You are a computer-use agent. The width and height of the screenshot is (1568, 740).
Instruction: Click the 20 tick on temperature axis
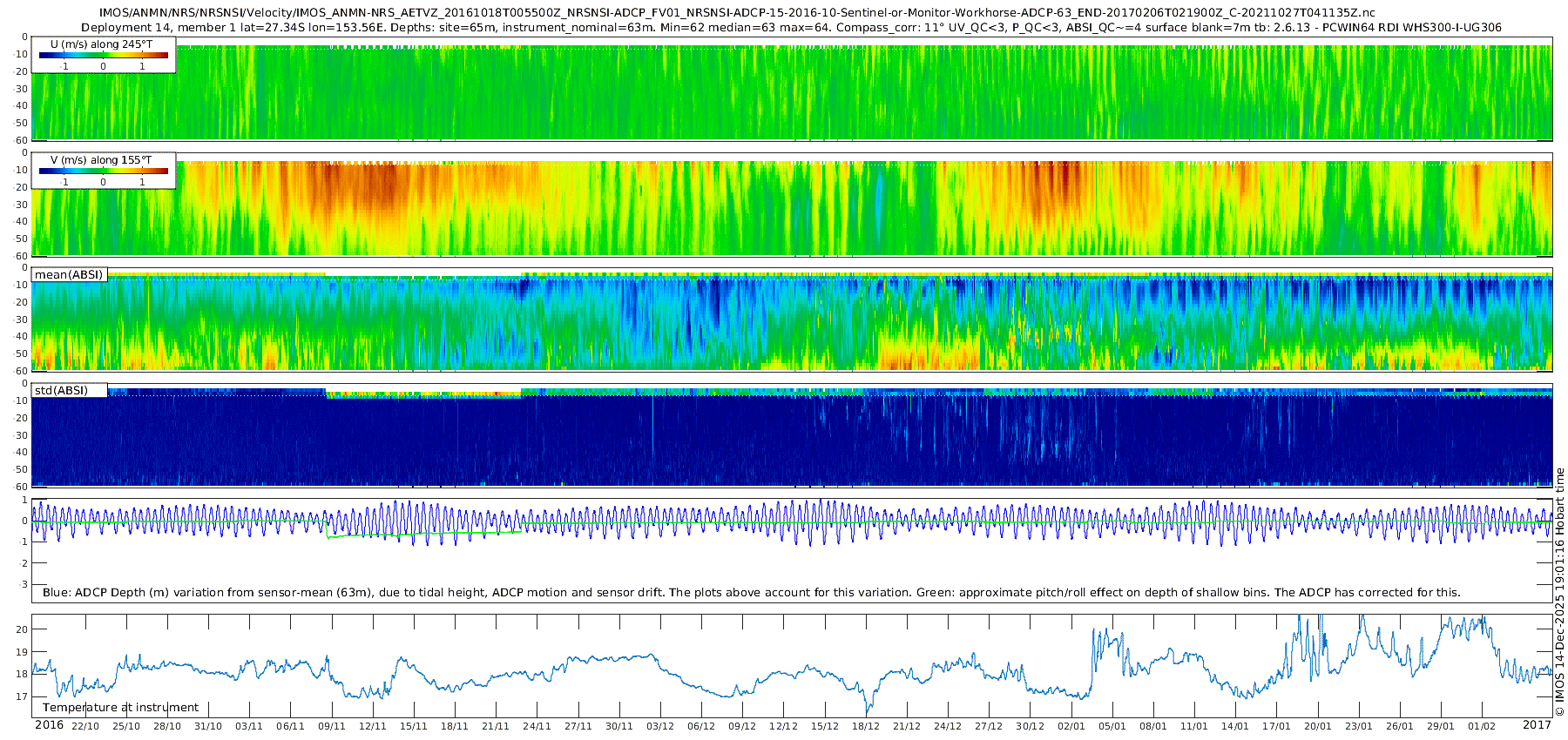(x=23, y=629)
